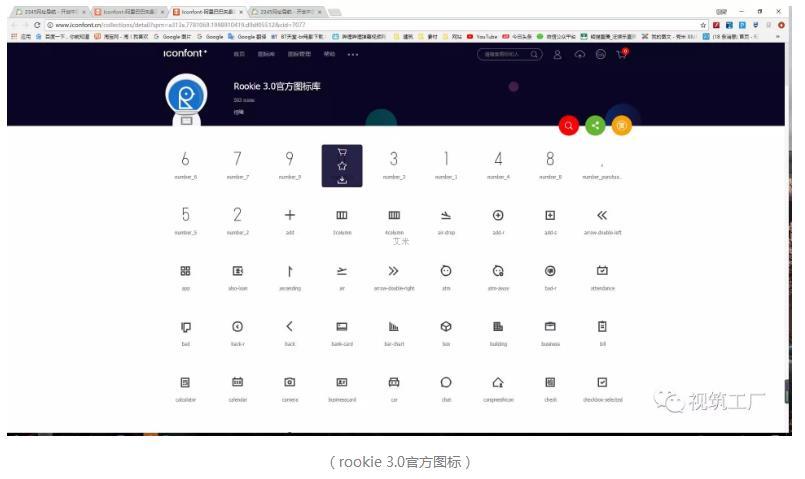This screenshot has height=479, width=805.
Task: Select the atm face icon
Action: 446,271
